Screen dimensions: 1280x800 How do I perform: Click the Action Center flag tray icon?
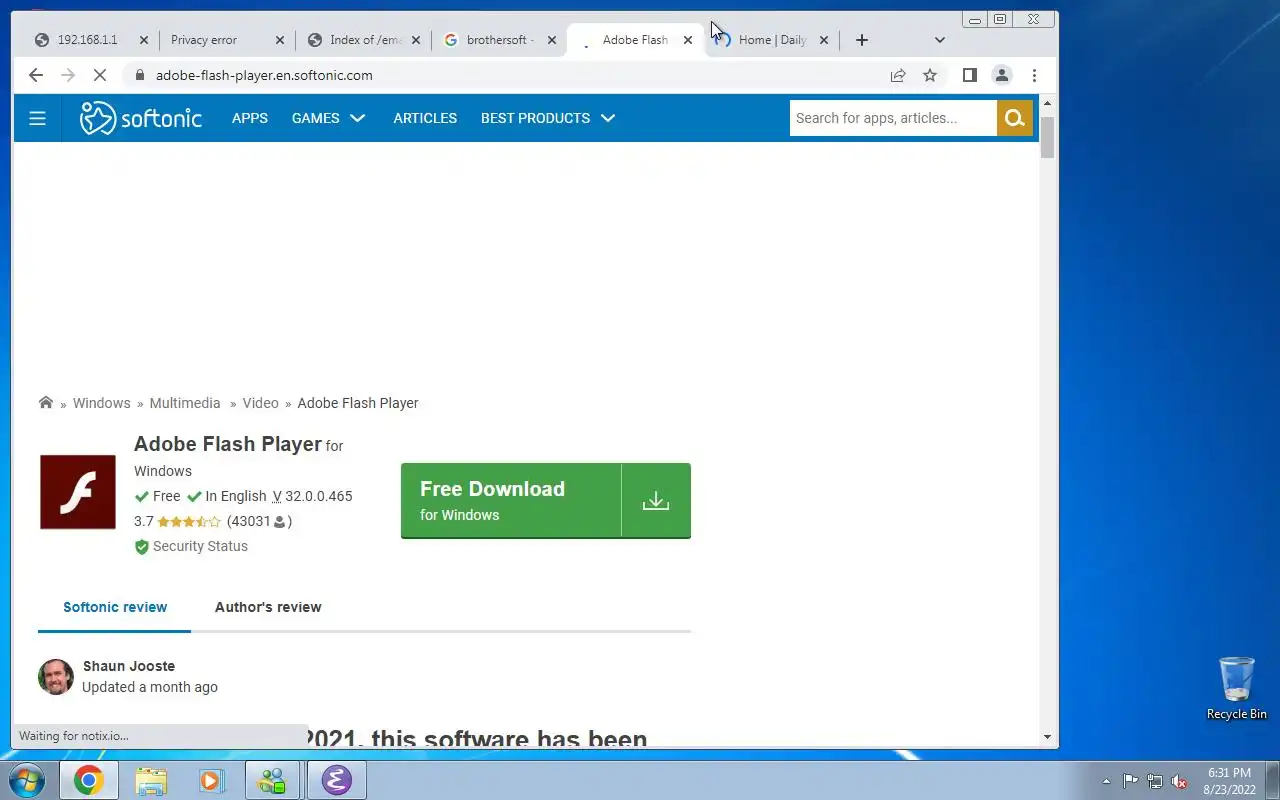(x=1130, y=781)
